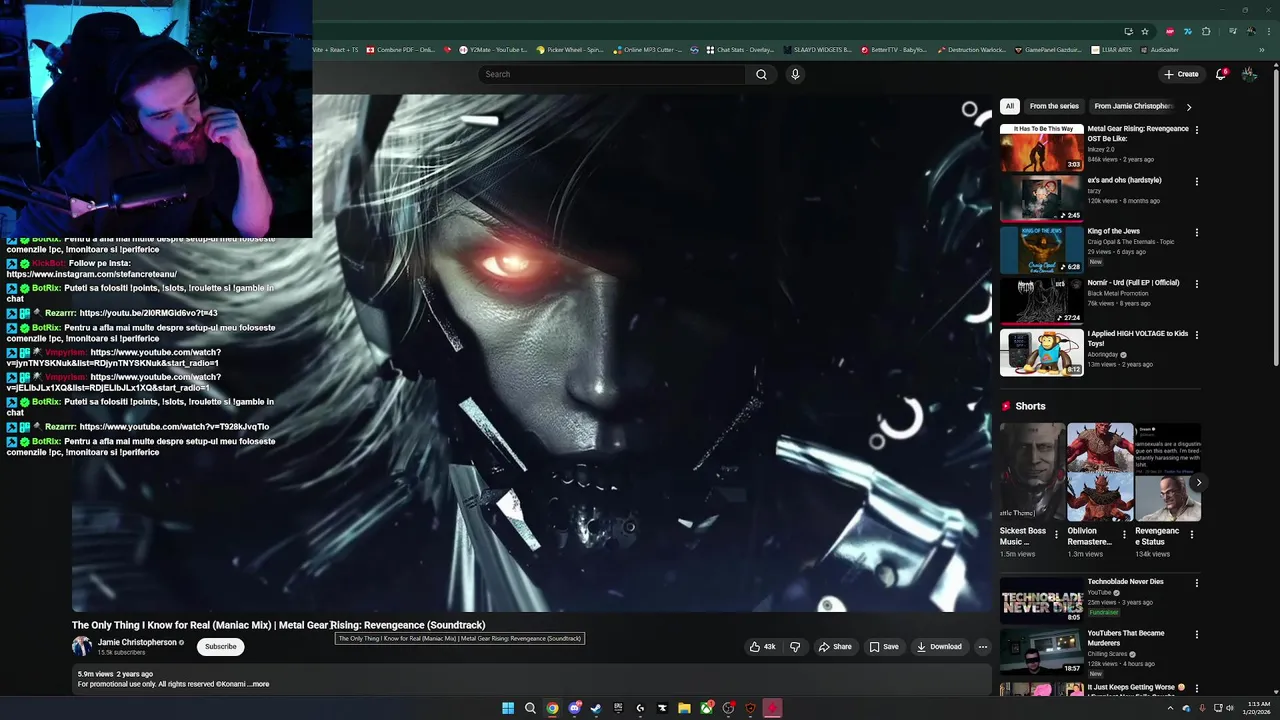The image size is (1280, 720).
Task: Open options for Applied HIGH VOLTAGE video
Action: point(1196,335)
